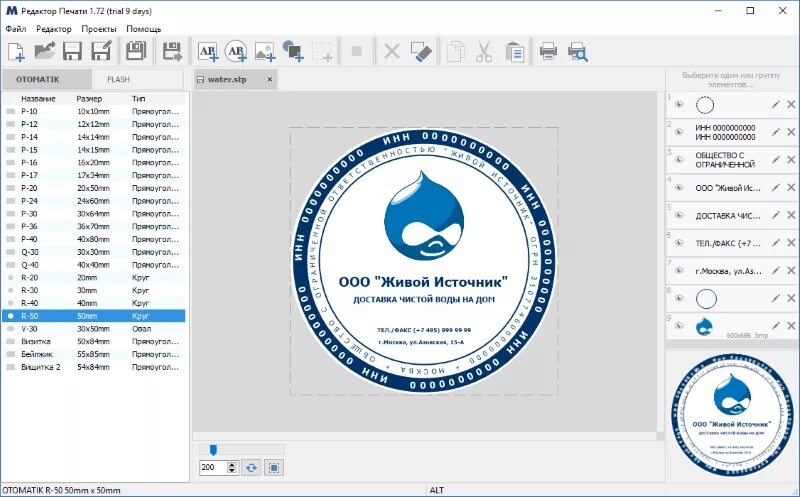This screenshot has height=497, width=800.
Task: Hide layer 8 circle element
Action: (679, 298)
